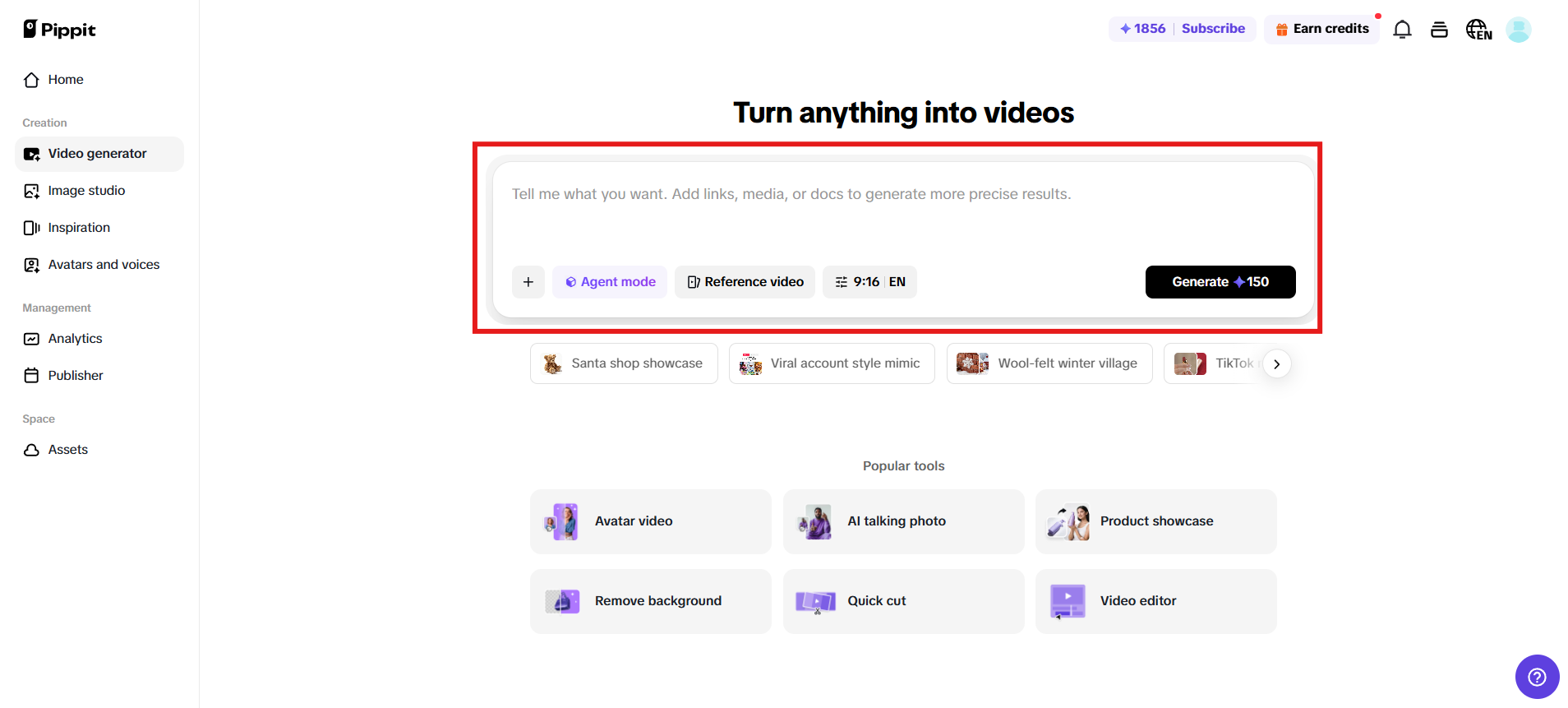Click the Earn credits button
The height and width of the screenshot is (708, 1568).
[1321, 30]
